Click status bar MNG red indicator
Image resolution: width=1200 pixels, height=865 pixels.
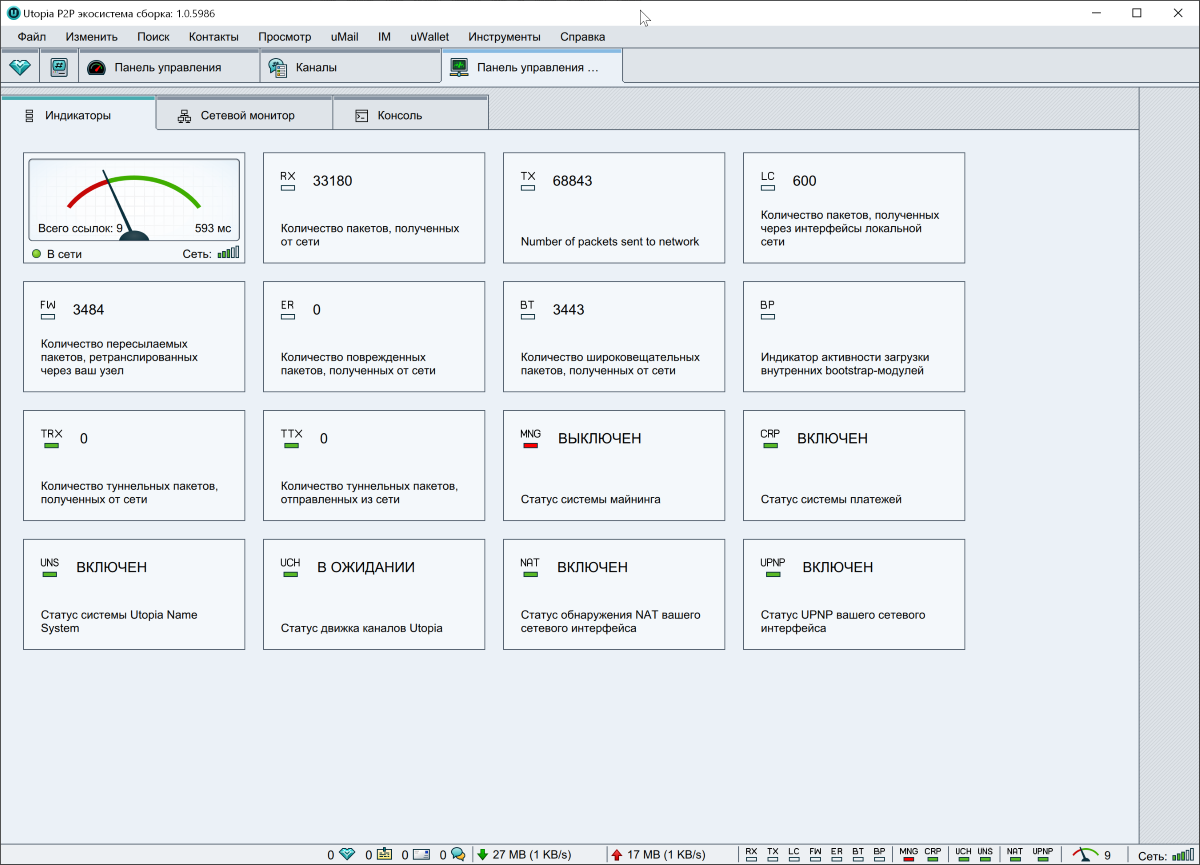point(909,854)
